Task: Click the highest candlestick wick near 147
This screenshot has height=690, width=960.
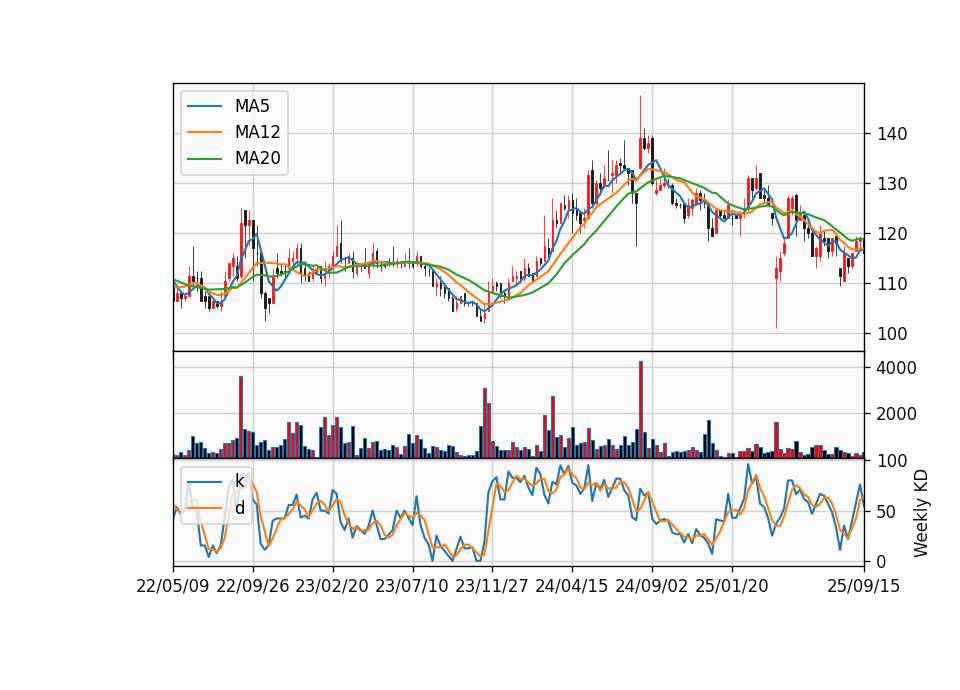Action: (641, 132)
